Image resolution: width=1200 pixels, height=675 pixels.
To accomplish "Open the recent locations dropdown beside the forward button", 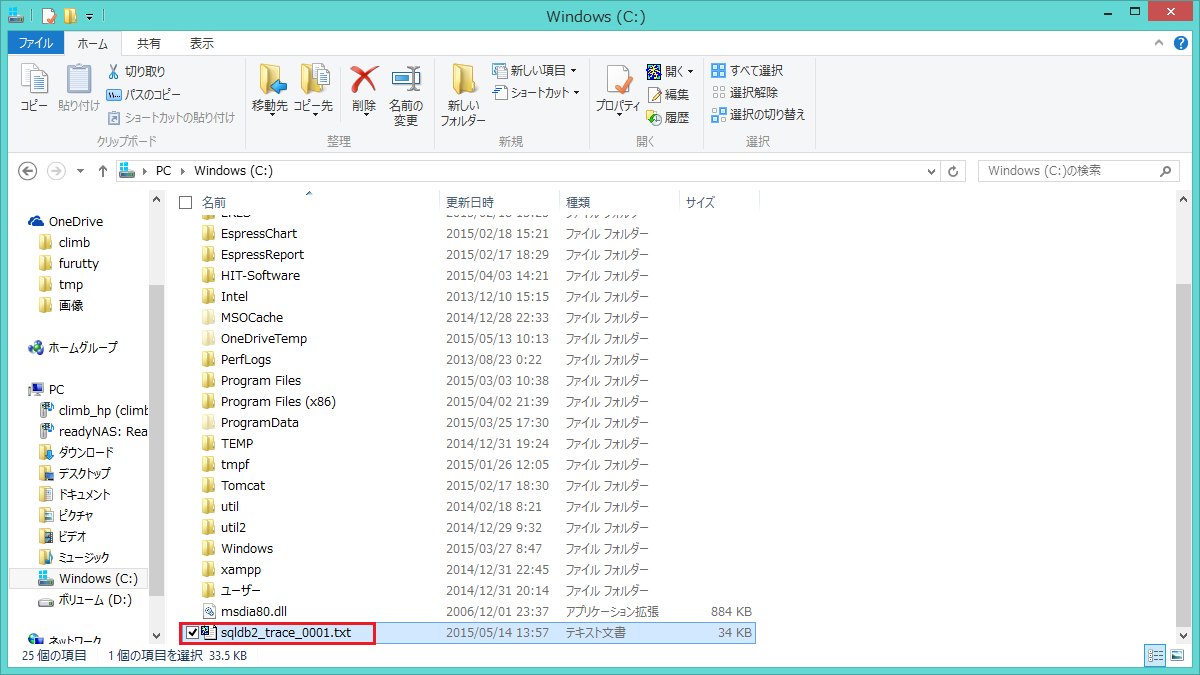I will (x=80, y=171).
